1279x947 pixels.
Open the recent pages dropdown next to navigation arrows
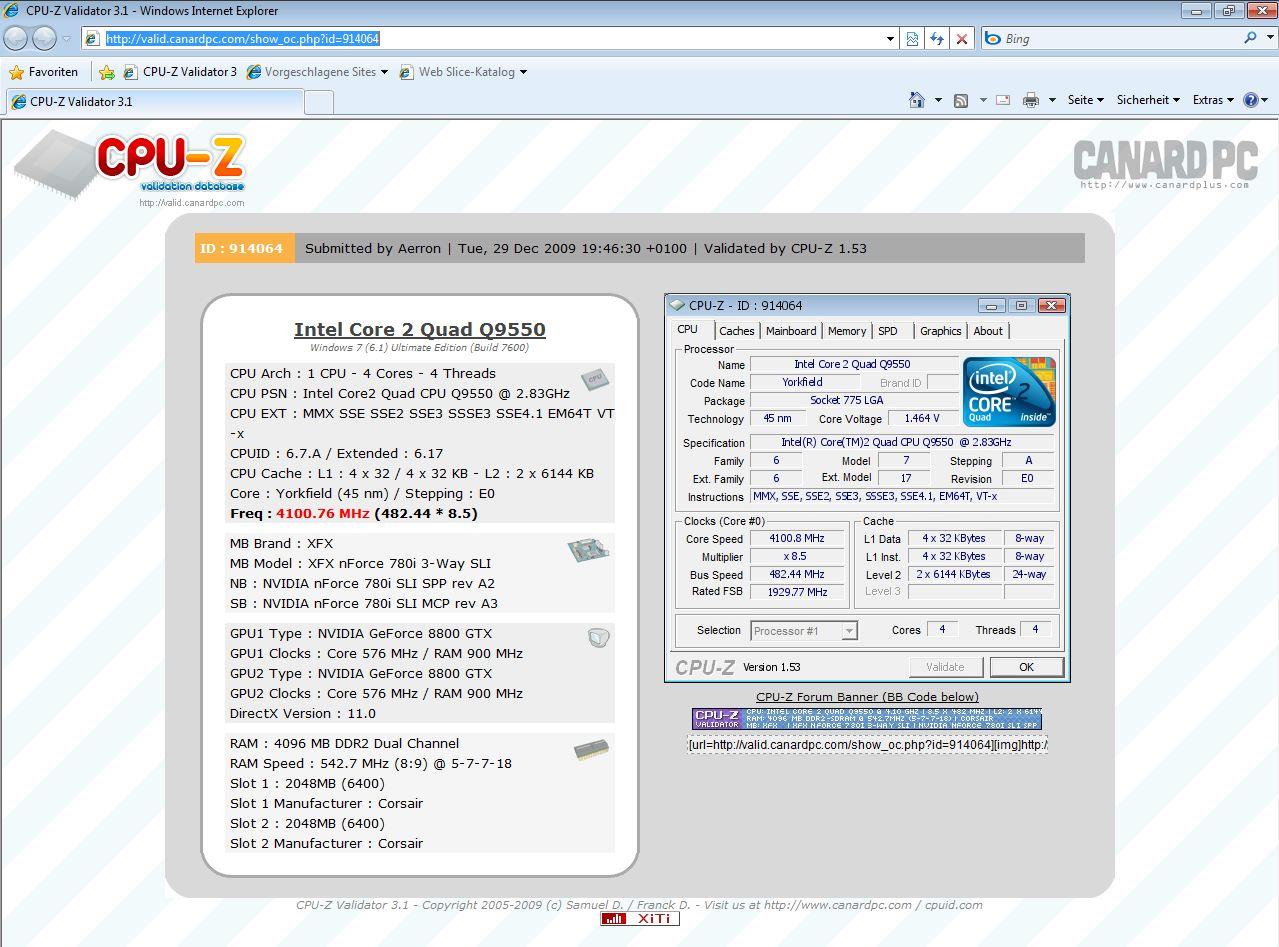click(x=67, y=39)
